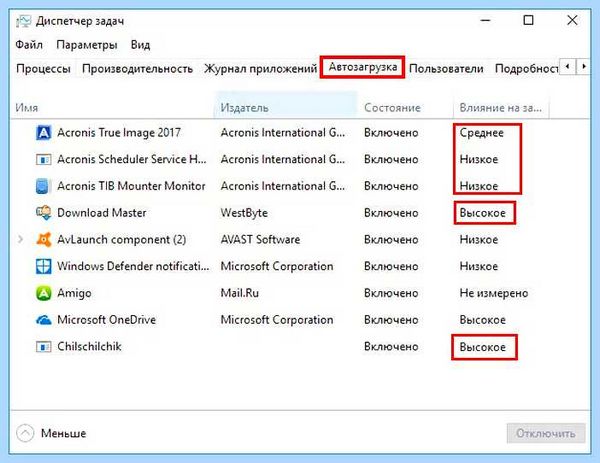Click the Отключить button
Screen dimensions: 600x463
pos(546,433)
